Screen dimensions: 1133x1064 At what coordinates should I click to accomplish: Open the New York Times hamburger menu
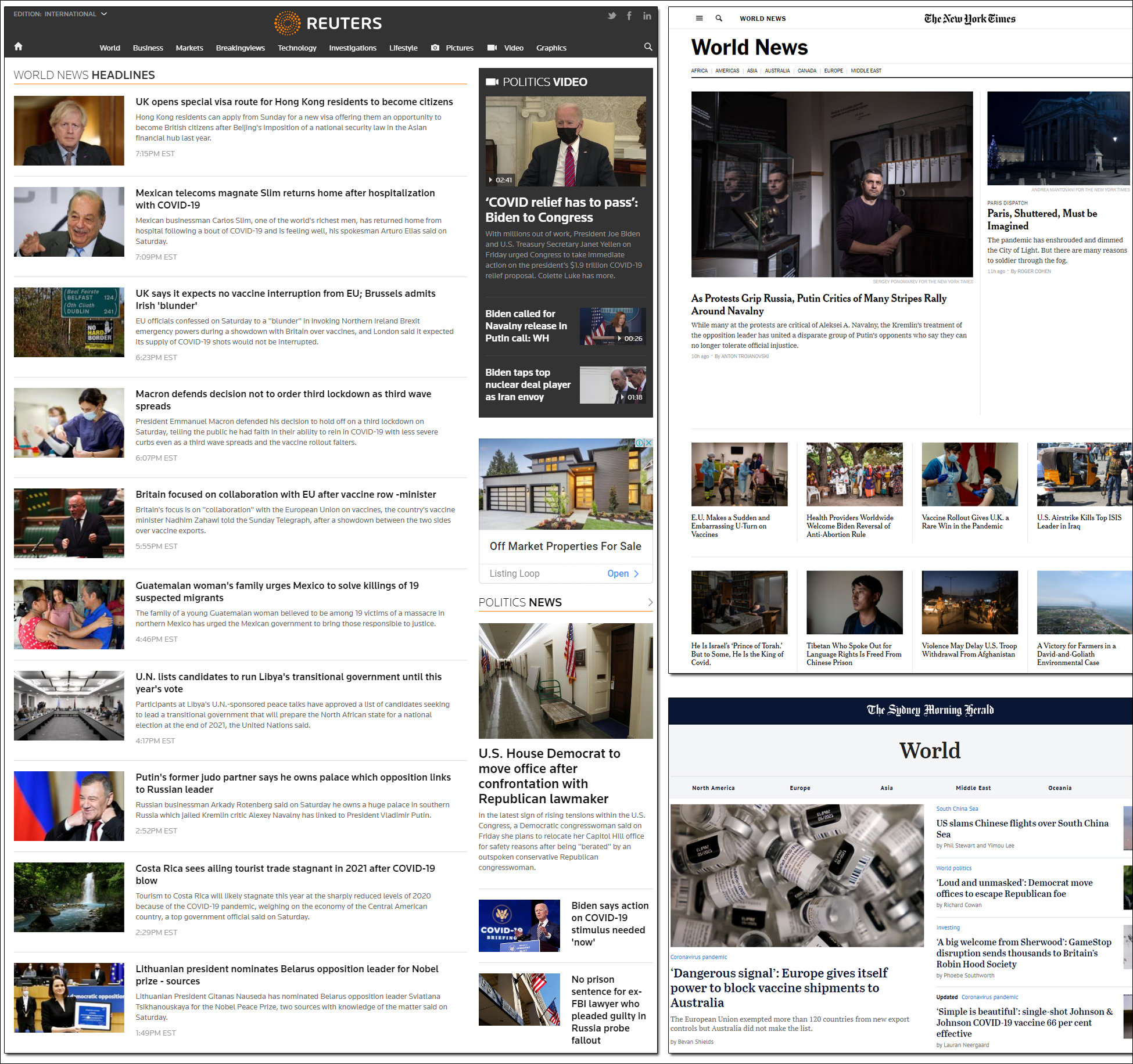click(x=699, y=19)
